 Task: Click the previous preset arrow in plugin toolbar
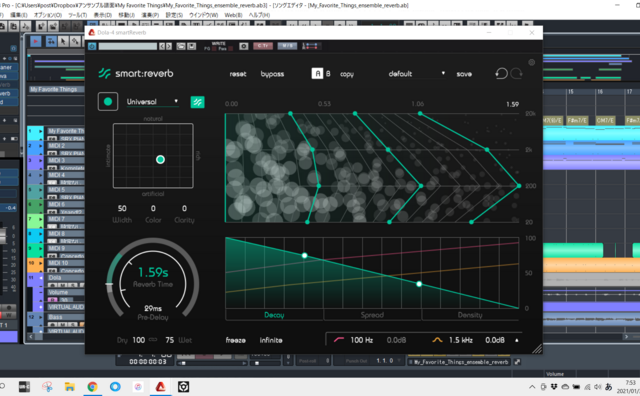point(162,46)
